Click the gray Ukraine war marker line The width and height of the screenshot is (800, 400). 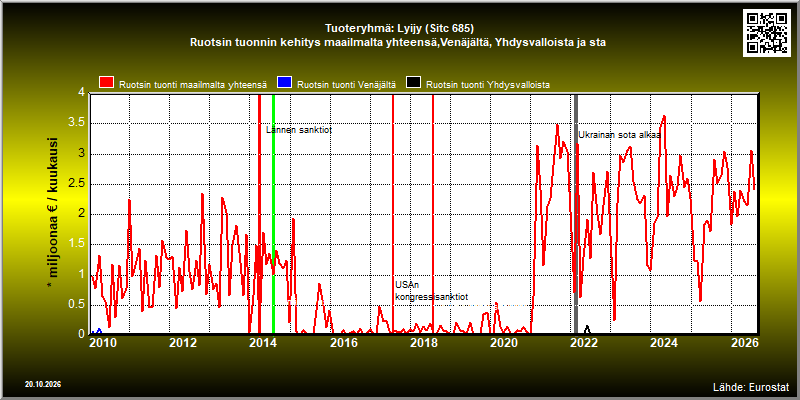coord(576,214)
